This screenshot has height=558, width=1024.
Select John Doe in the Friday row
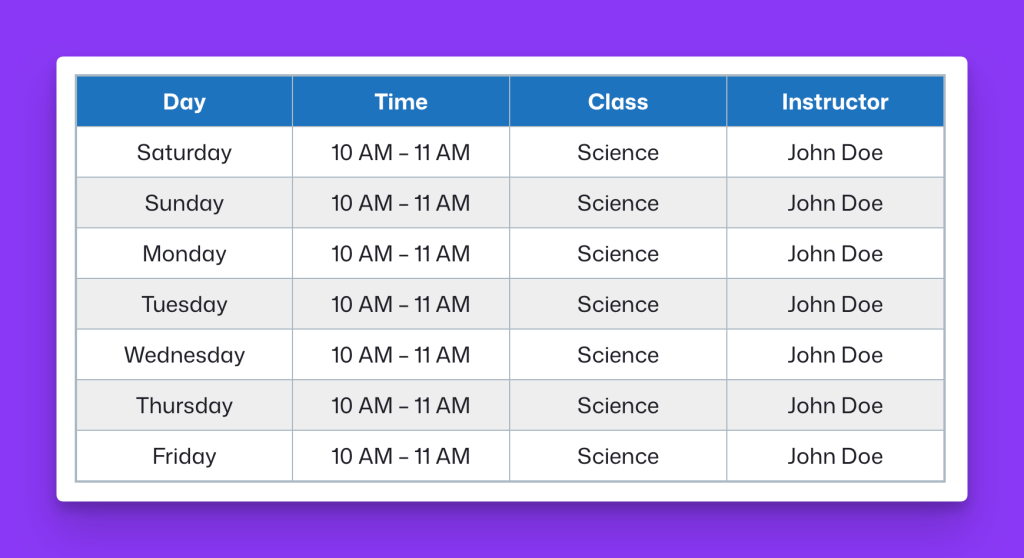click(x=835, y=455)
